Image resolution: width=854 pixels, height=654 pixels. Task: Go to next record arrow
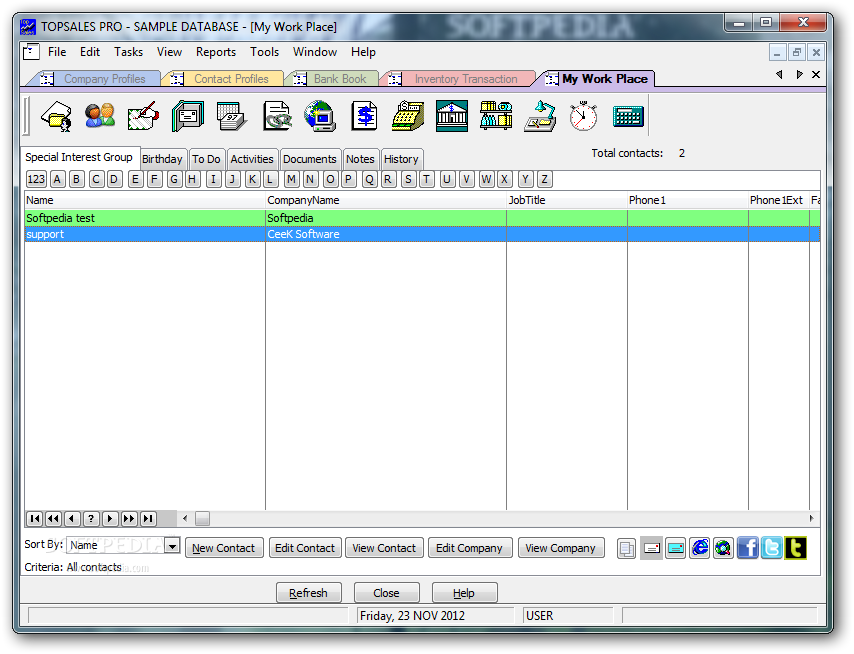110,518
